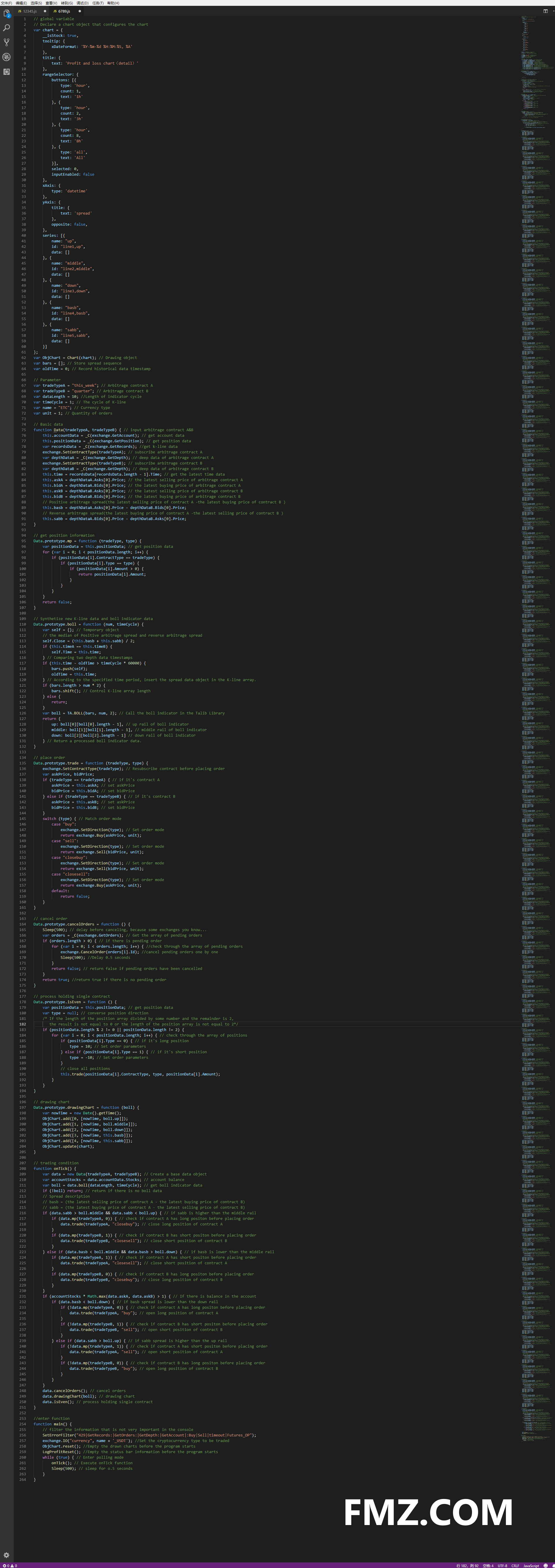Open the 文件(F) menu
The image size is (555, 1568).
[x=6, y=3]
